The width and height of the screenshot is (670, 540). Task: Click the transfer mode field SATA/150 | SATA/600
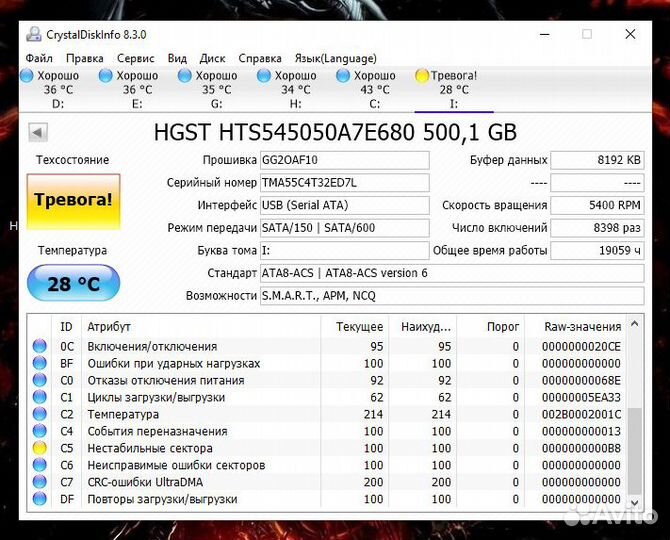tap(345, 228)
